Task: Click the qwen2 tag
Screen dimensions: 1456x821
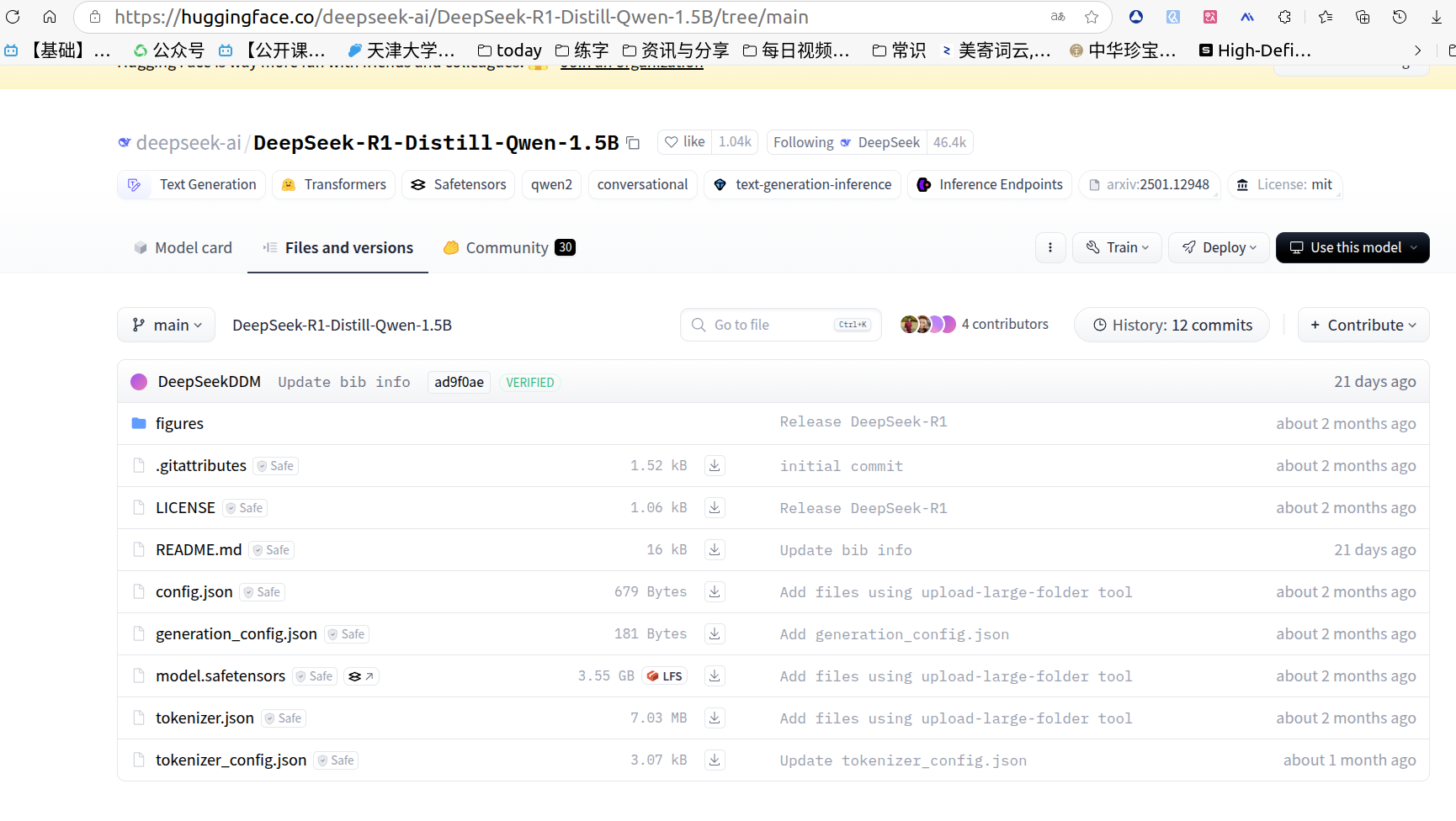Action: click(x=551, y=184)
